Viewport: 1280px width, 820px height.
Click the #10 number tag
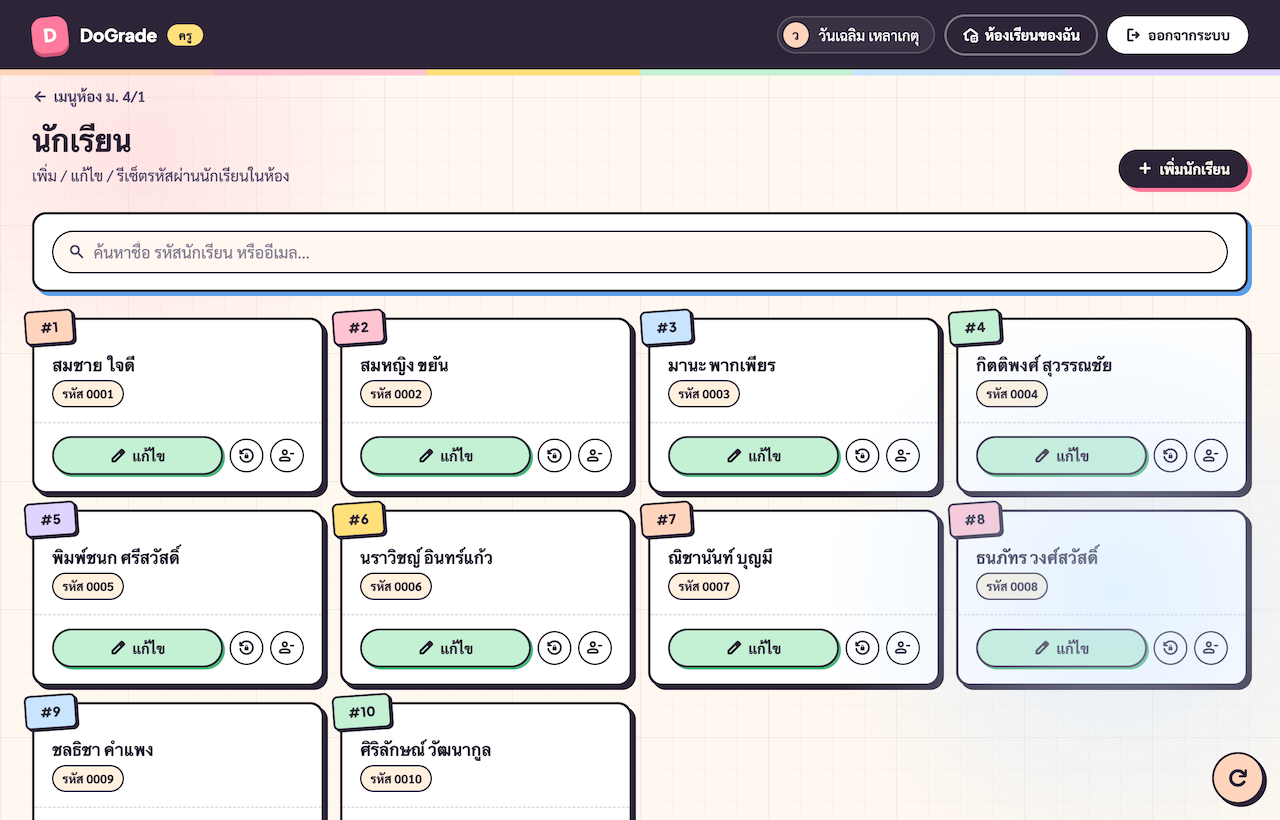[x=362, y=712]
